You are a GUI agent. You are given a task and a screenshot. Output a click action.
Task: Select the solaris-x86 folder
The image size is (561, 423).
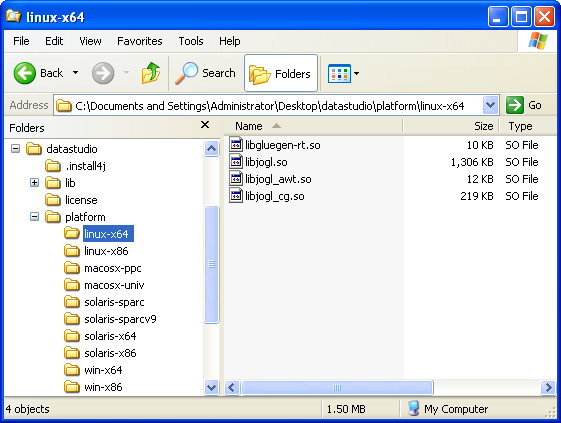click(x=110, y=353)
